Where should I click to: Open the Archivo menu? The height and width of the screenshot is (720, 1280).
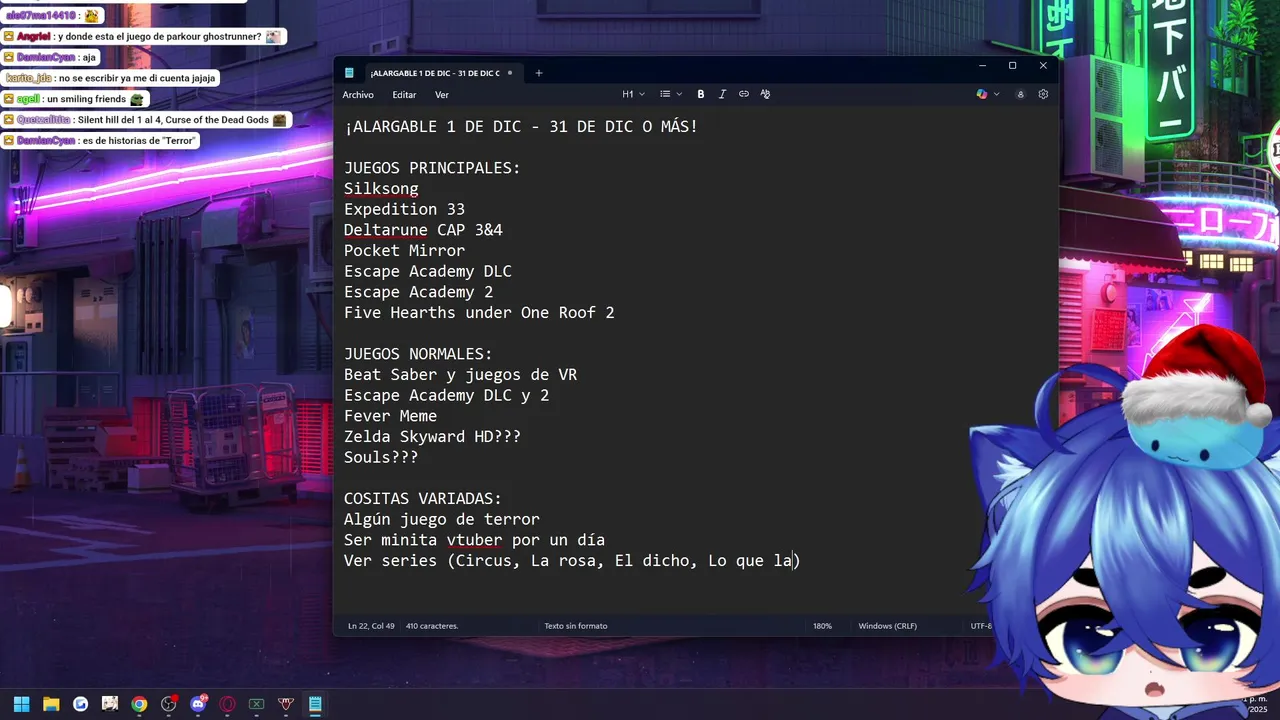pyautogui.click(x=358, y=95)
